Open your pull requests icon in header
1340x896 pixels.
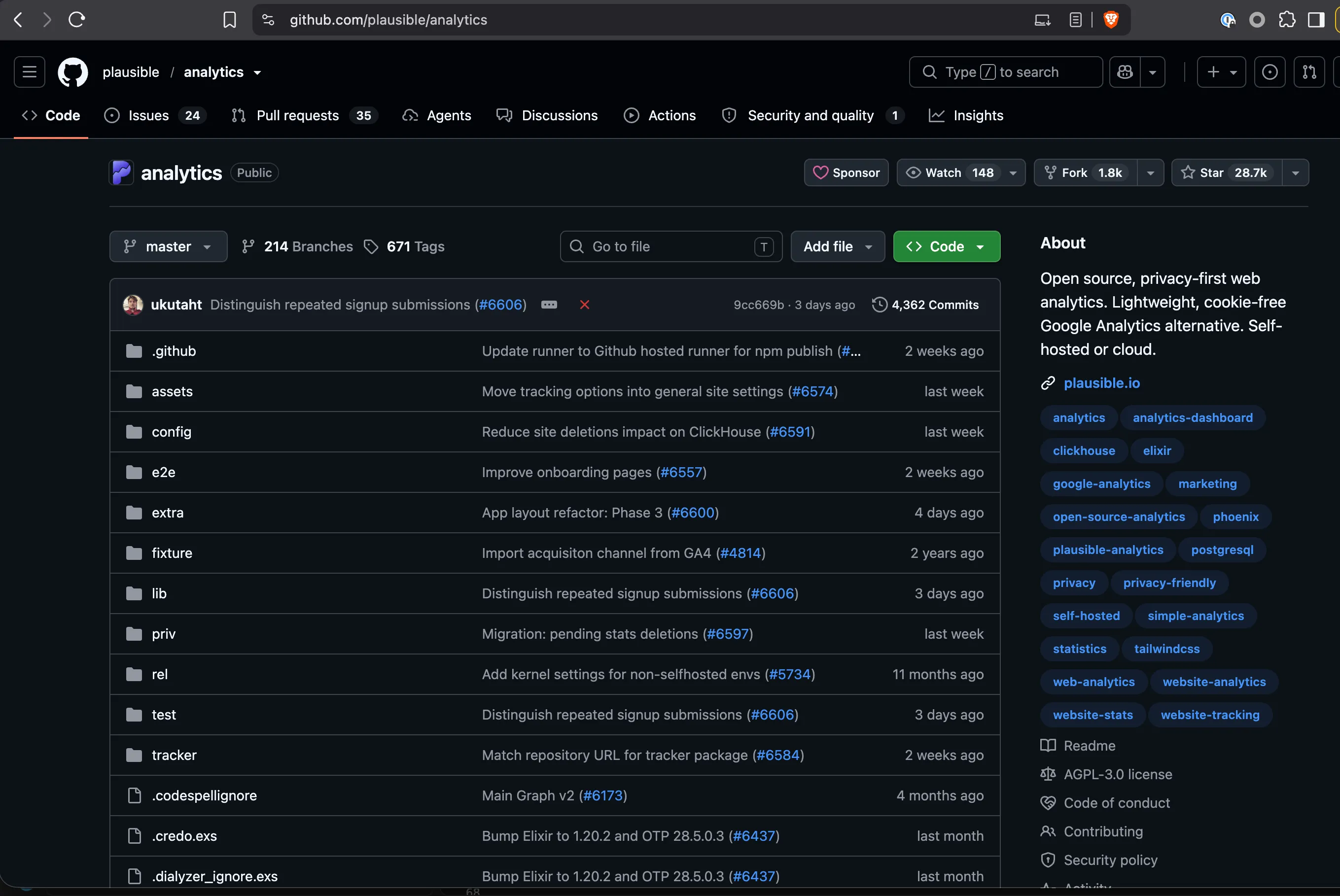click(1309, 72)
